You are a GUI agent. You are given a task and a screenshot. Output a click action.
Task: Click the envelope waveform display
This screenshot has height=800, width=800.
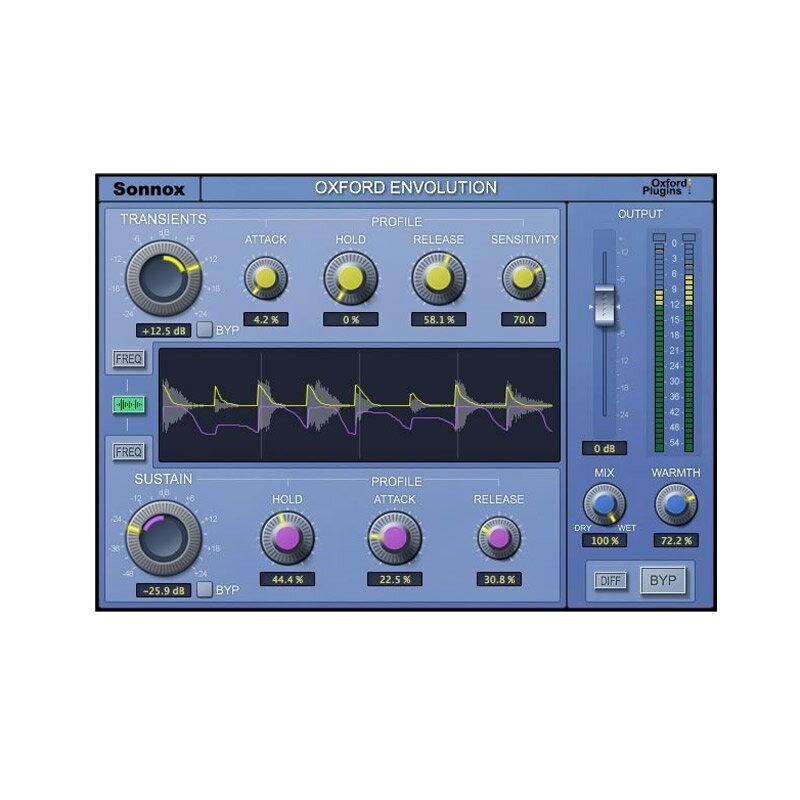(x=360, y=405)
